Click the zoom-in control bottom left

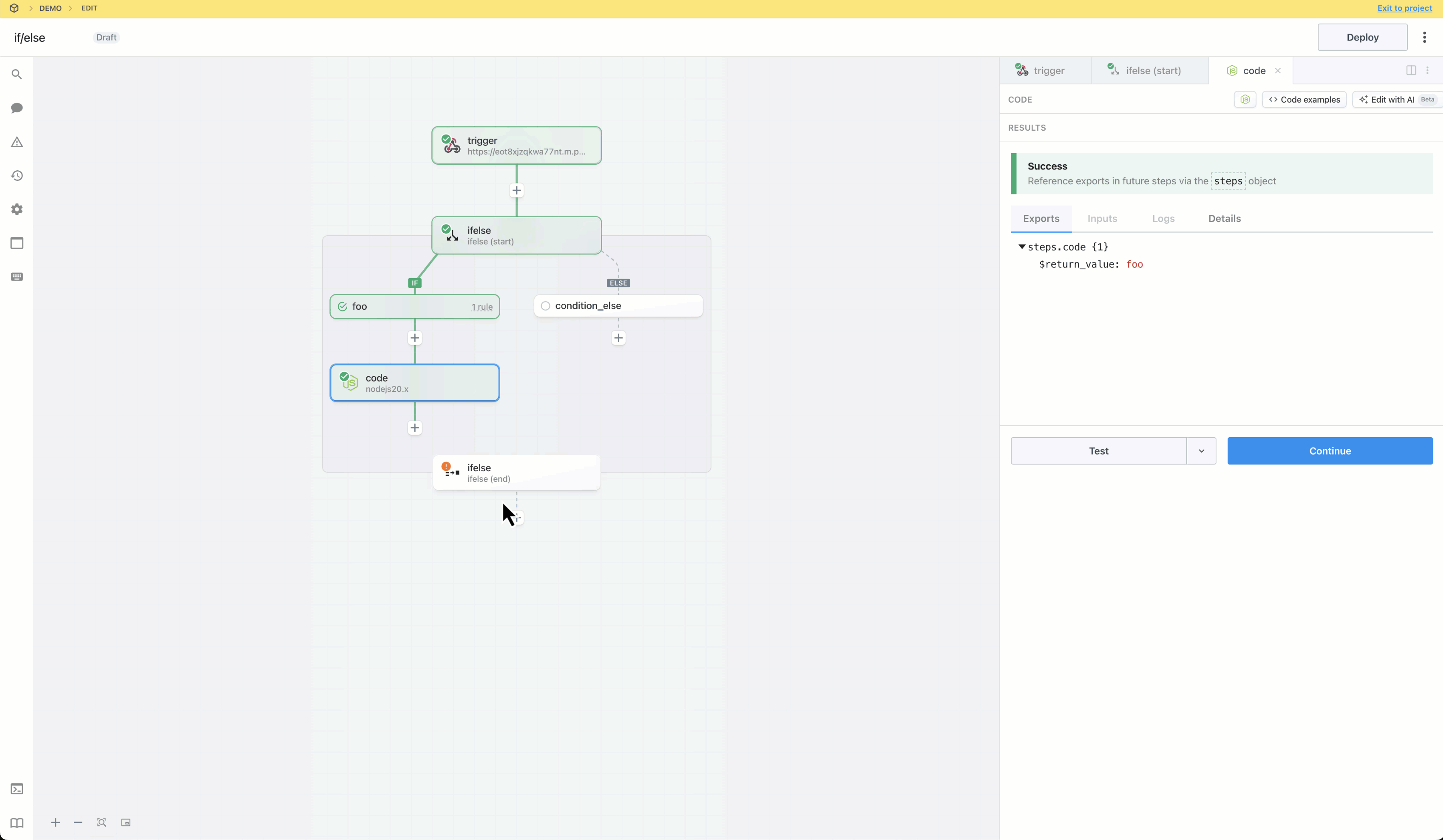(55, 822)
